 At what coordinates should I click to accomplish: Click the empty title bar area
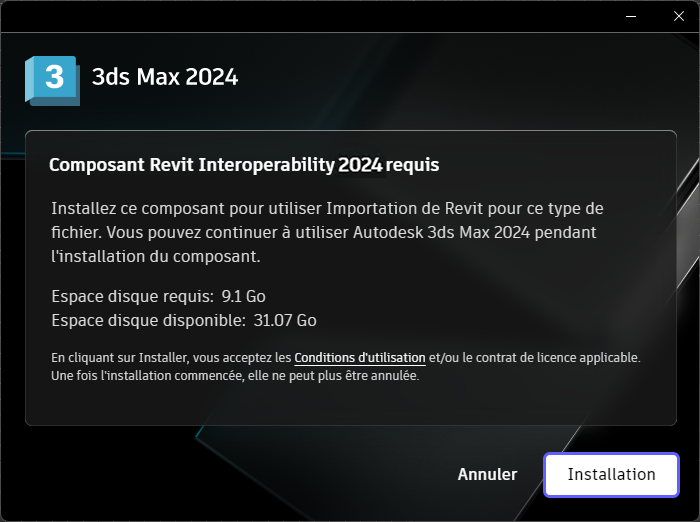coord(300,17)
